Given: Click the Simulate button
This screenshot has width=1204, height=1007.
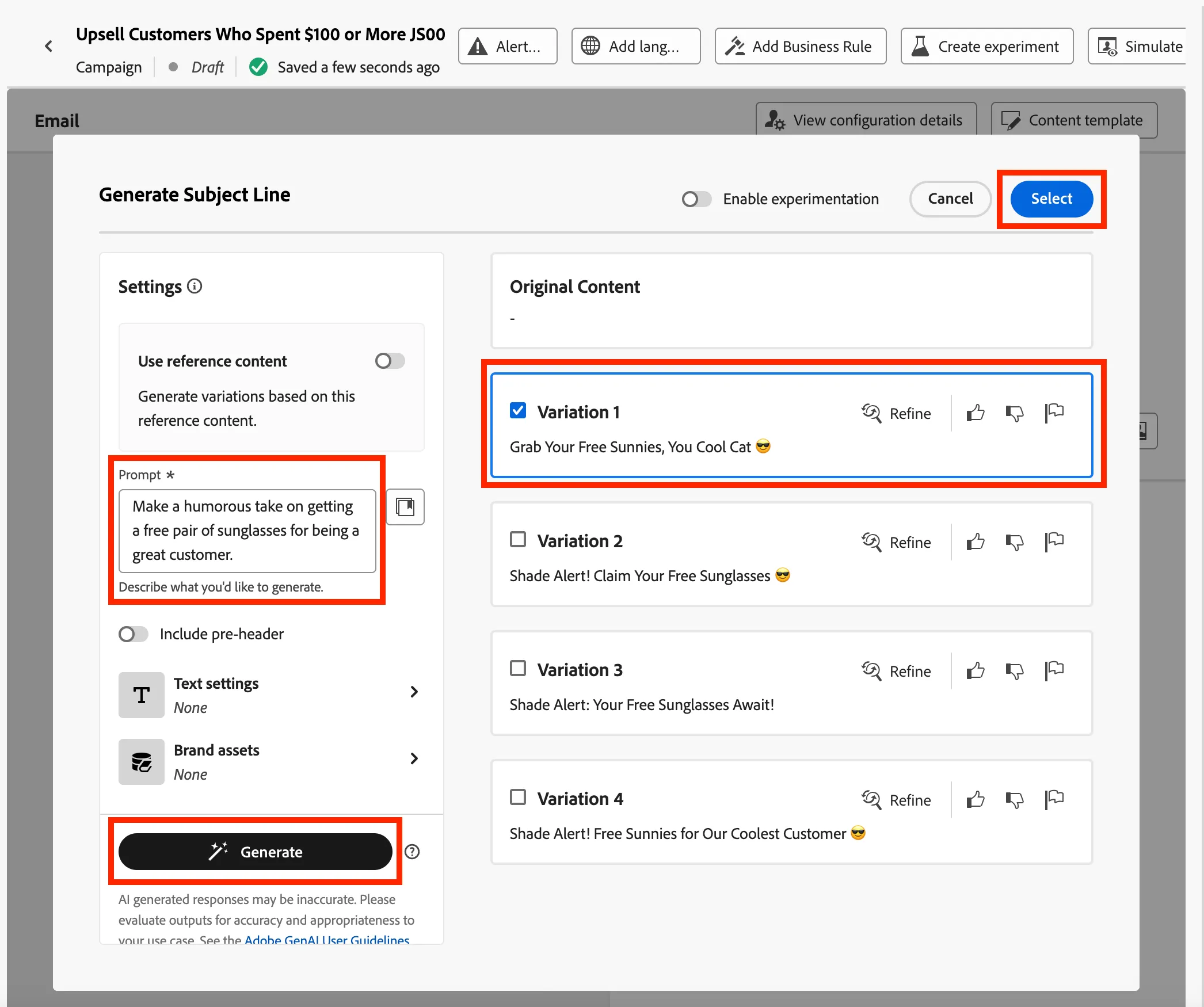Looking at the screenshot, I should (x=1137, y=46).
